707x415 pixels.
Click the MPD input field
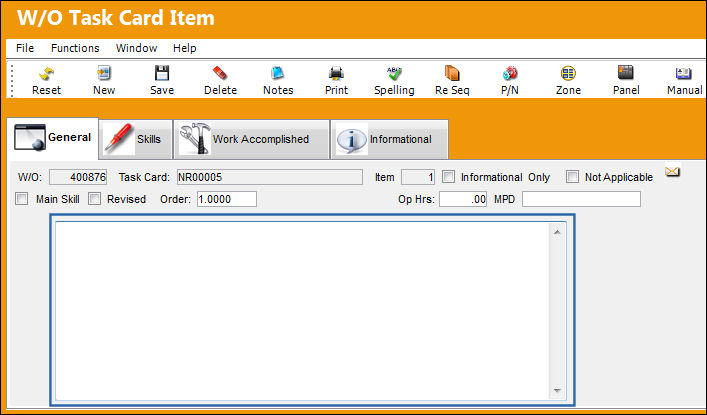(581, 199)
